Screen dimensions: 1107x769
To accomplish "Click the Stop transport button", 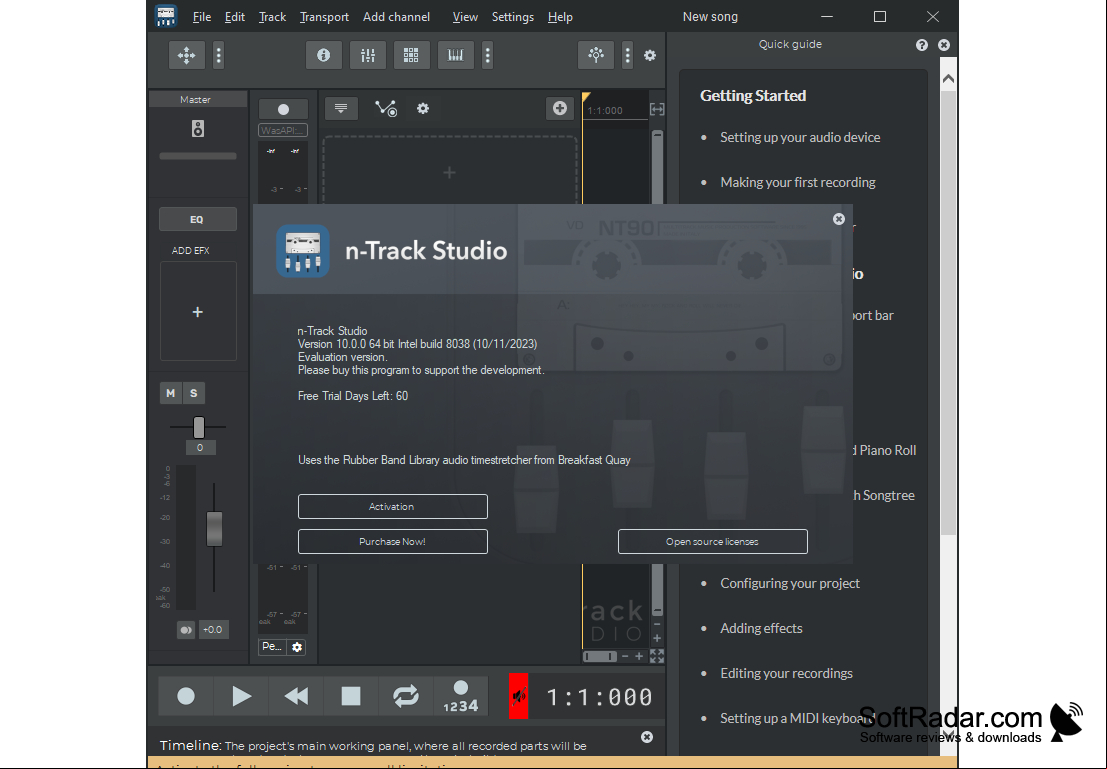I will point(351,696).
